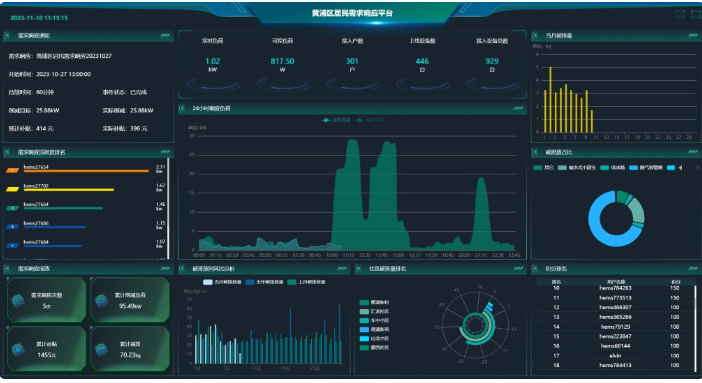
Task: Click the hems784263 row in the points table
Action: [615, 288]
